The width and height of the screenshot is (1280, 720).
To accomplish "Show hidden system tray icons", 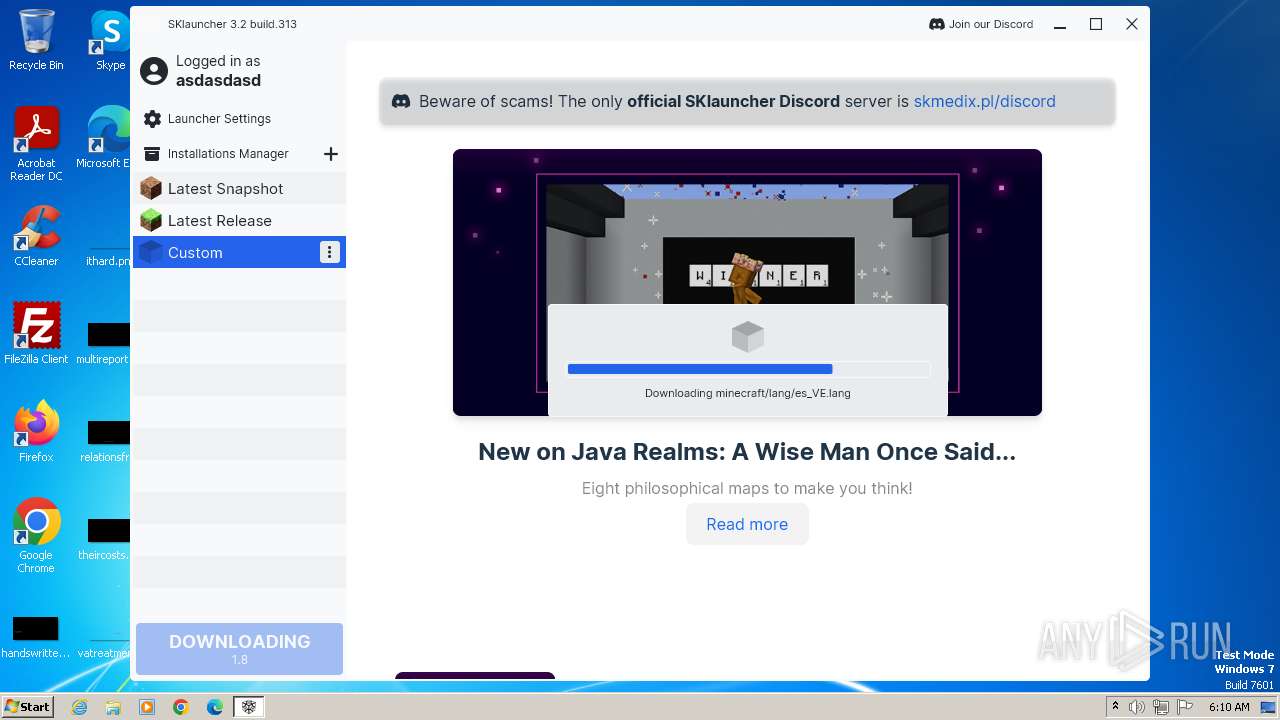I will (1116, 707).
